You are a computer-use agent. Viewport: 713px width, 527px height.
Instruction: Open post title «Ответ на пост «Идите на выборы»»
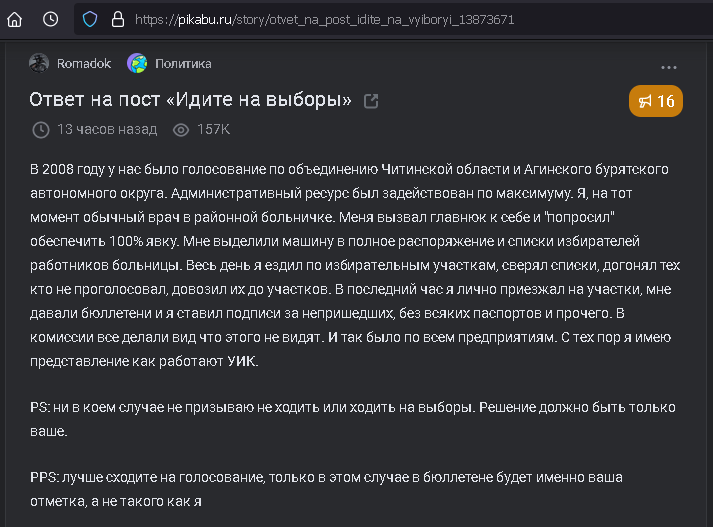pos(190,100)
